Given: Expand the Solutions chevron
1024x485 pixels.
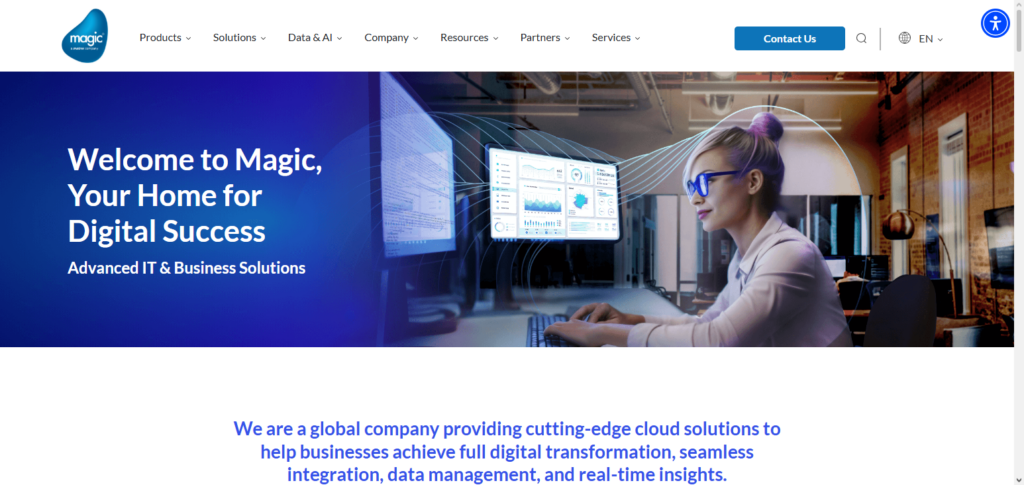Looking at the screenshot, I should (x=263, y=39).
